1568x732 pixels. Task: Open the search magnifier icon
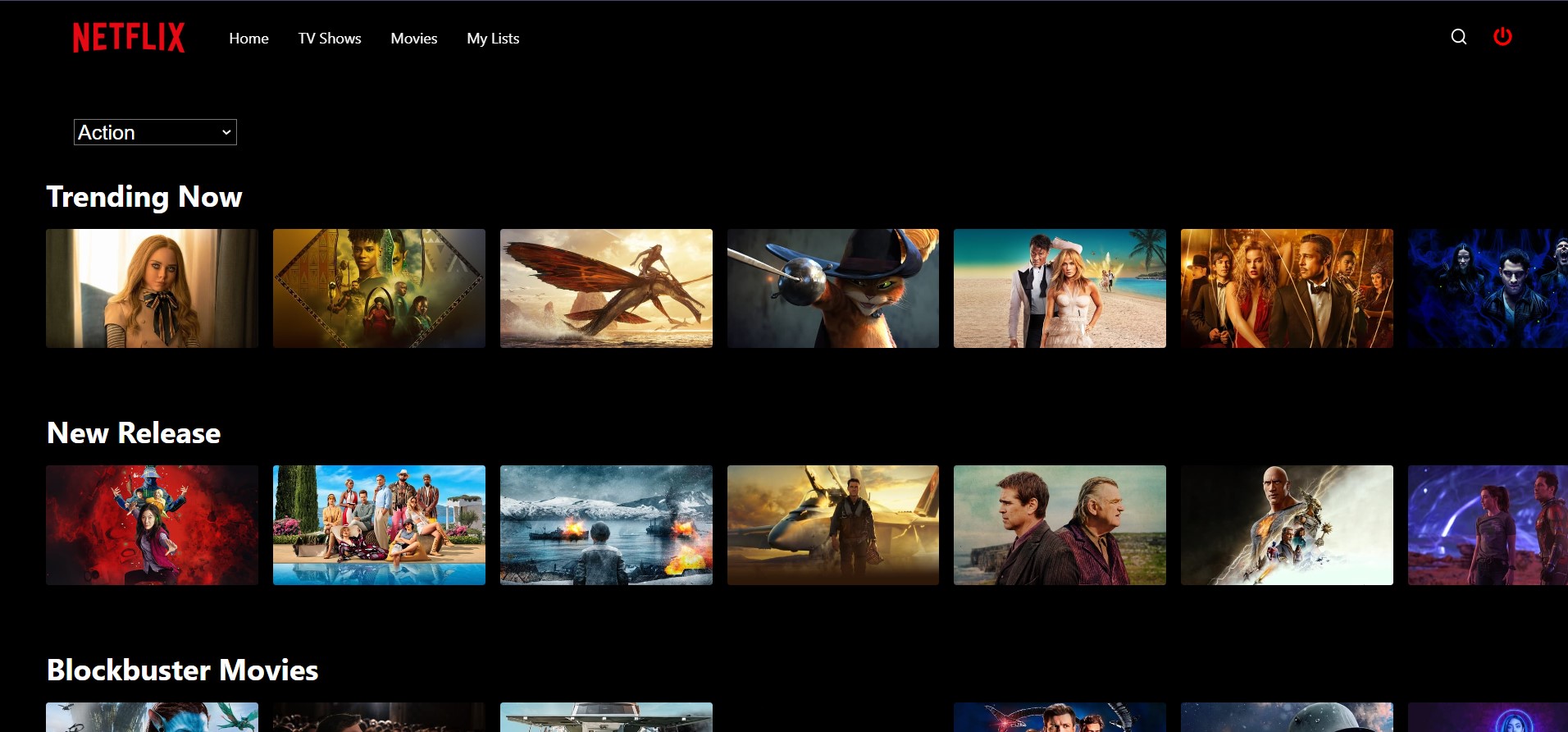point(1458,37)
